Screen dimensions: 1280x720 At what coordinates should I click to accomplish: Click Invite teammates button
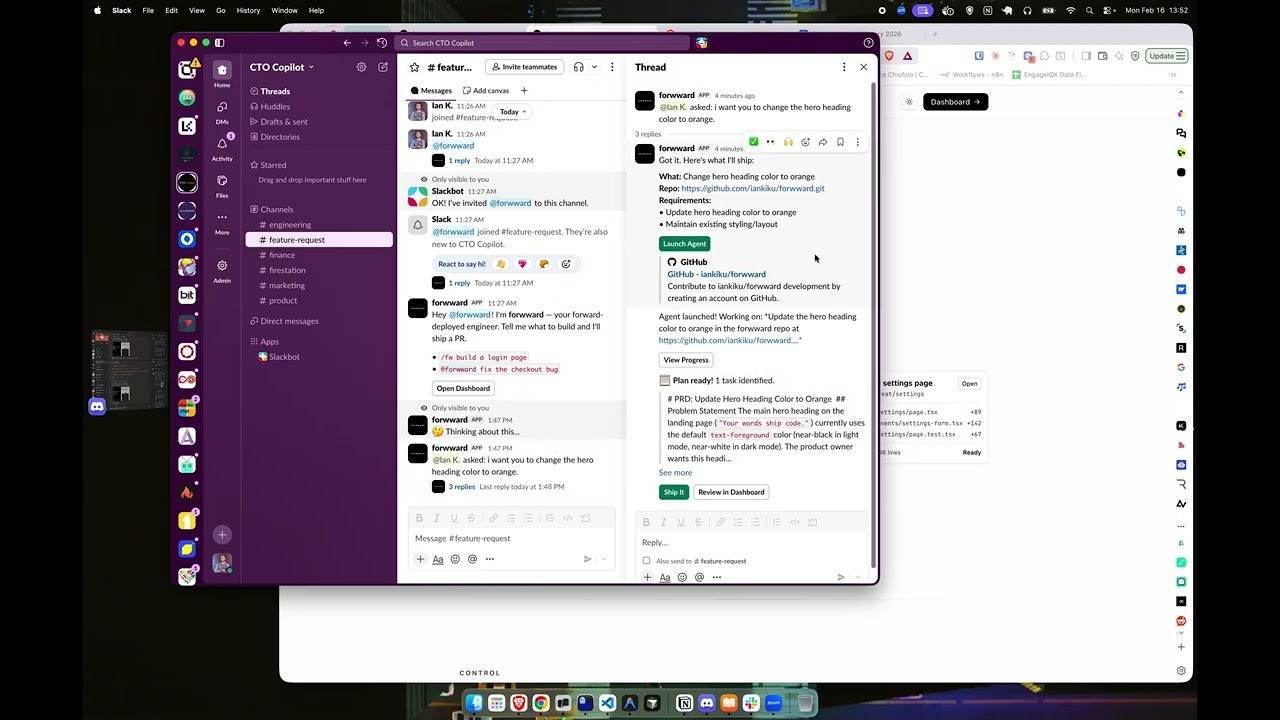point(522,67)
